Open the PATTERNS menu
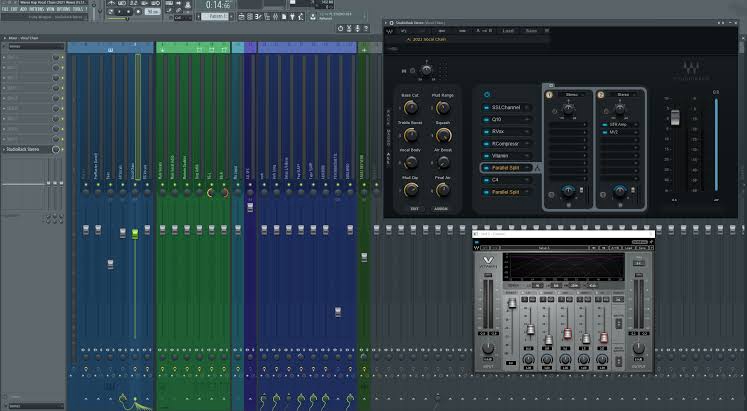This screenshot has height=411, width=747. coord(37,9)
